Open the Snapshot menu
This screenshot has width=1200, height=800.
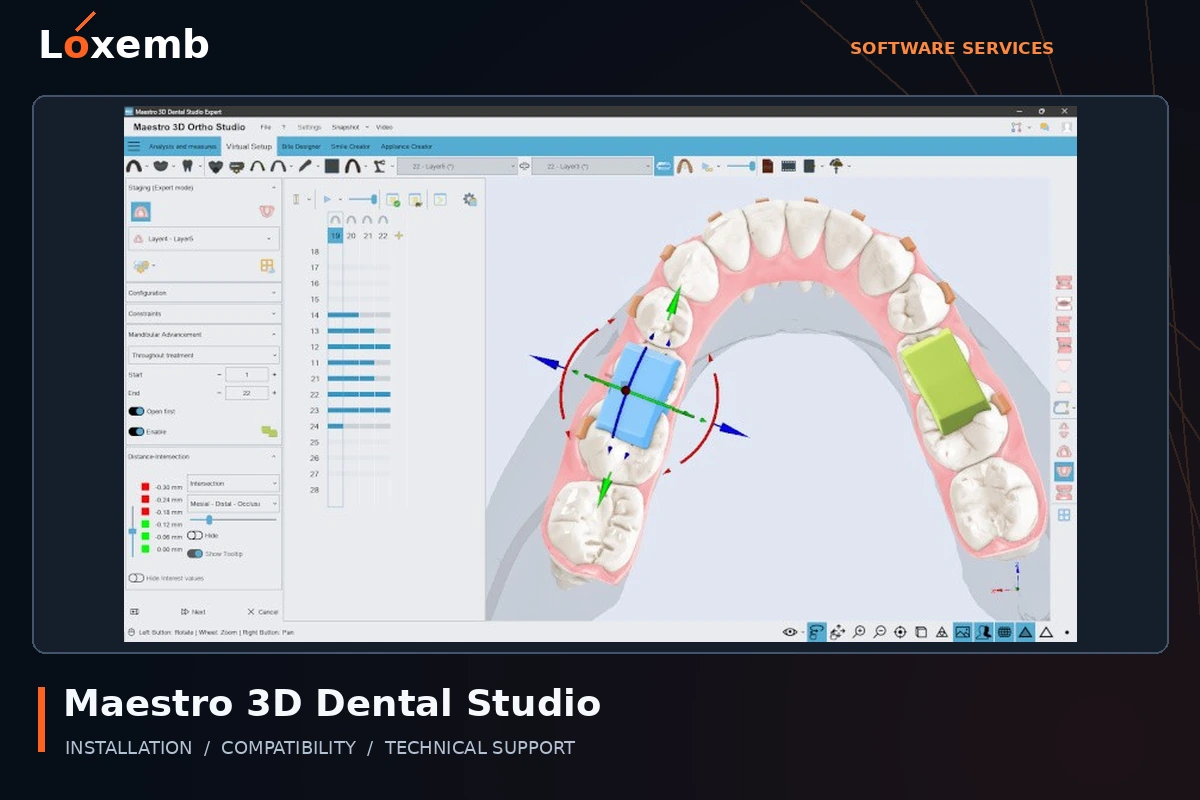(x=345, y=127)
